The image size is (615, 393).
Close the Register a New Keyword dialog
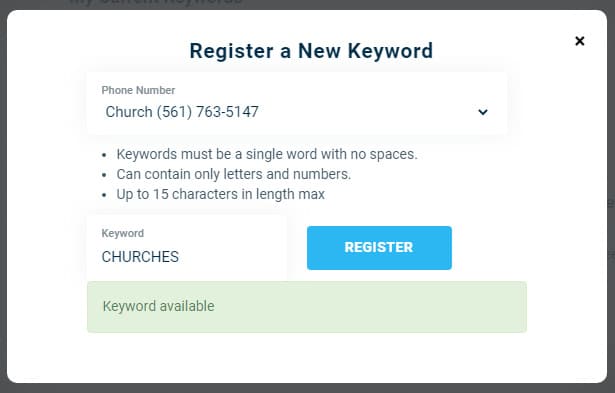click(x=579, y=41)
